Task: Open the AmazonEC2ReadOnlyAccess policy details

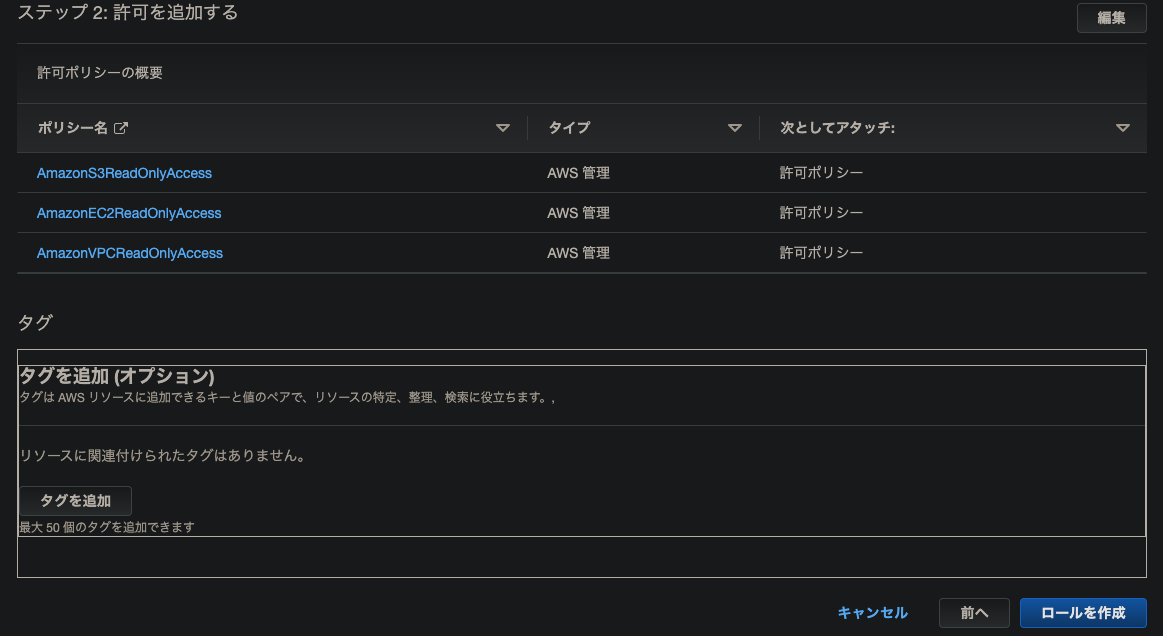Action: click(x=129, y=212)
